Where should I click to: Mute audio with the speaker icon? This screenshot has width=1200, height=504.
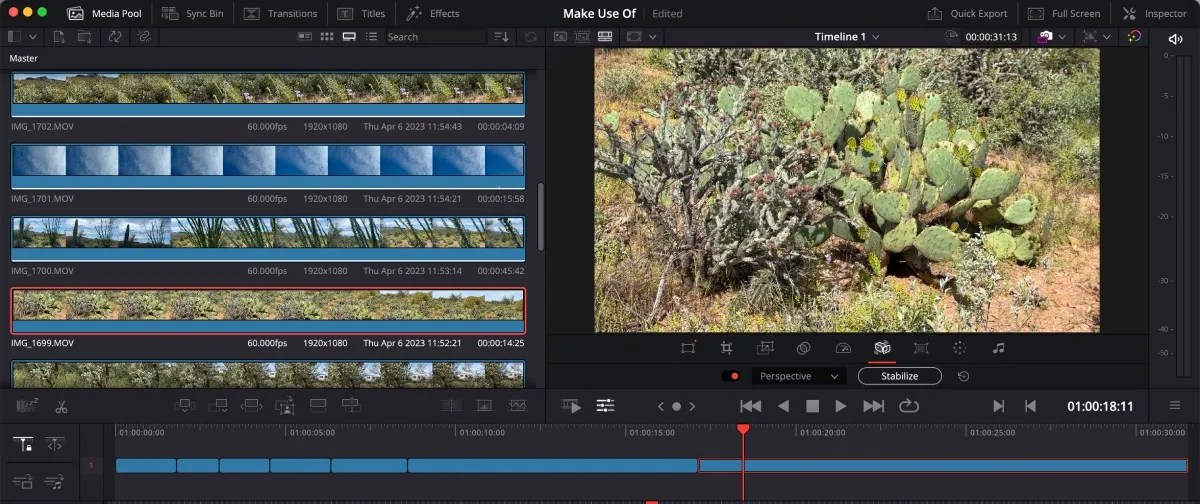[x=1174, y=38]
